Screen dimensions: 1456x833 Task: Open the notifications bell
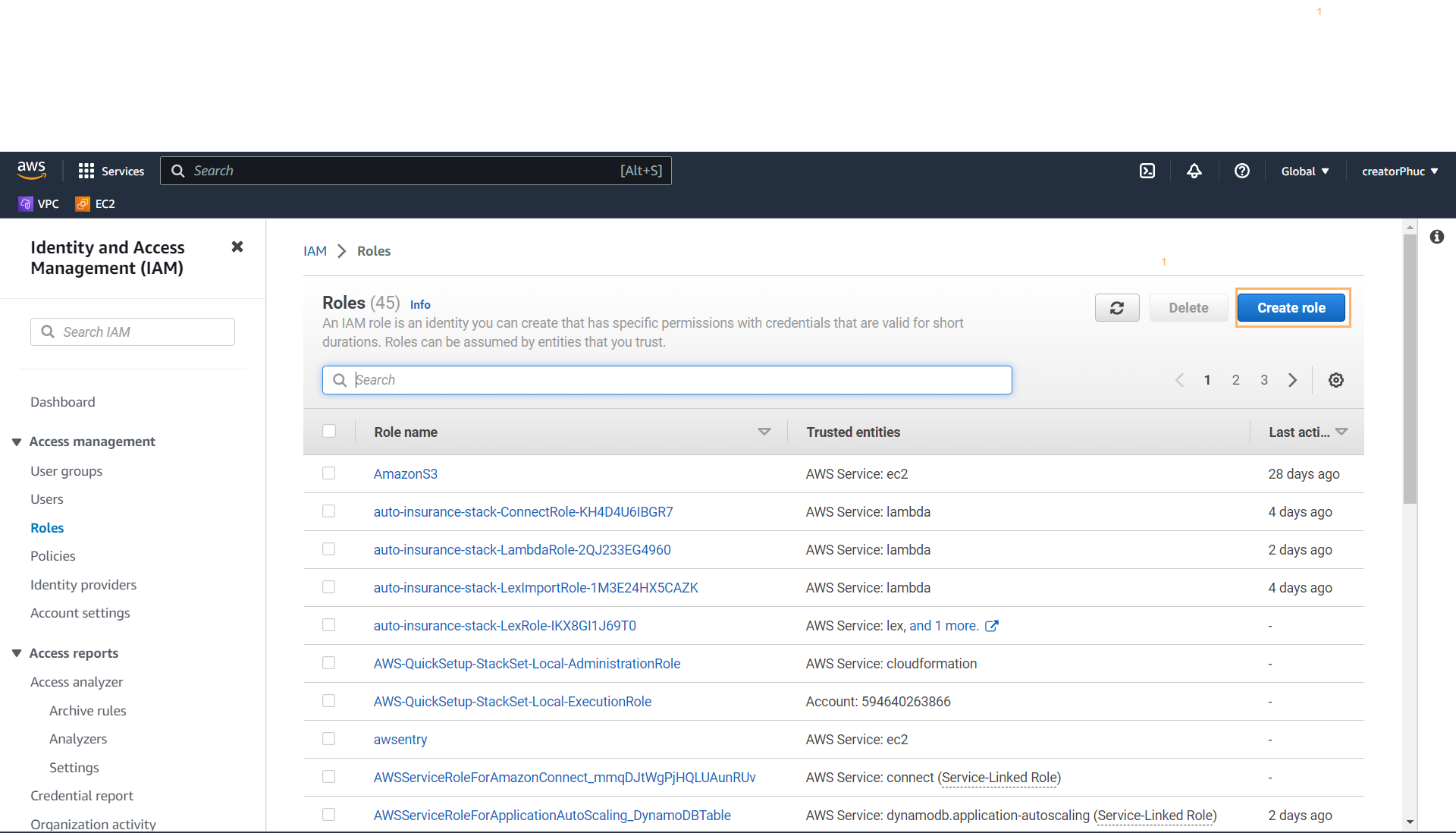tap(1194, 171)
